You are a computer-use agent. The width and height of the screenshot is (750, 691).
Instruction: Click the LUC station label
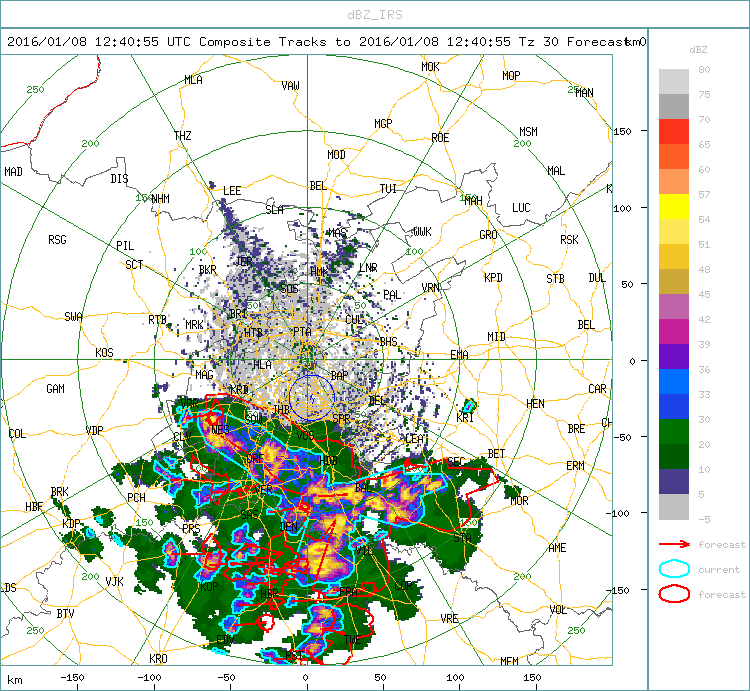tap(521, 208)
